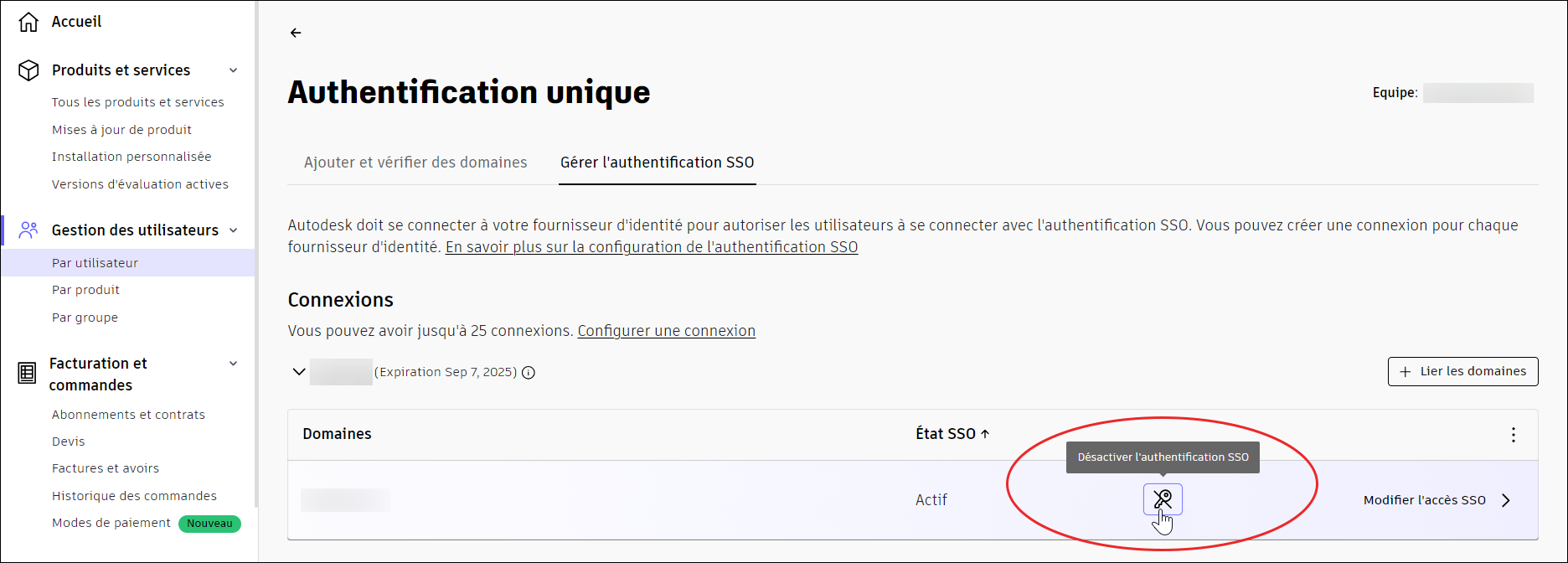Screen dimensions: 1568x563
Task: Click the Gestion des utilisateurs people icon
Action: (28, 230)
